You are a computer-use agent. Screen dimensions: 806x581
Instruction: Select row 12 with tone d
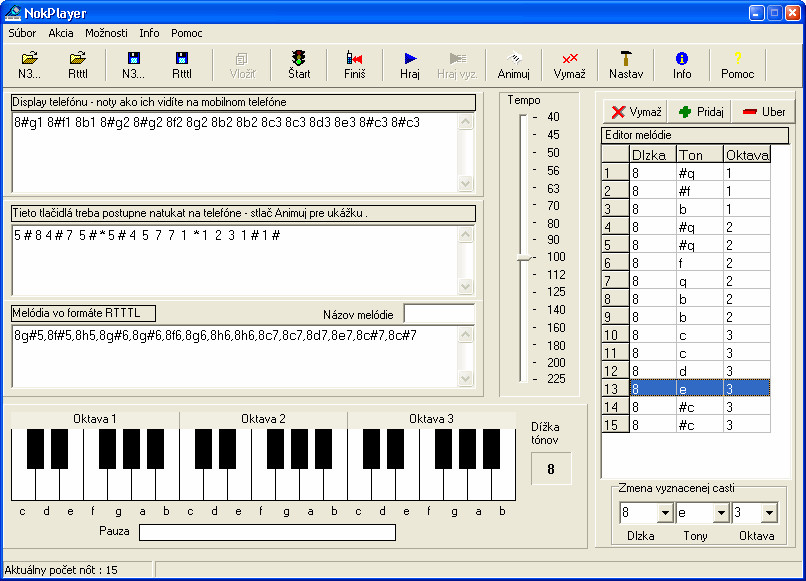(x=686, y=371)
